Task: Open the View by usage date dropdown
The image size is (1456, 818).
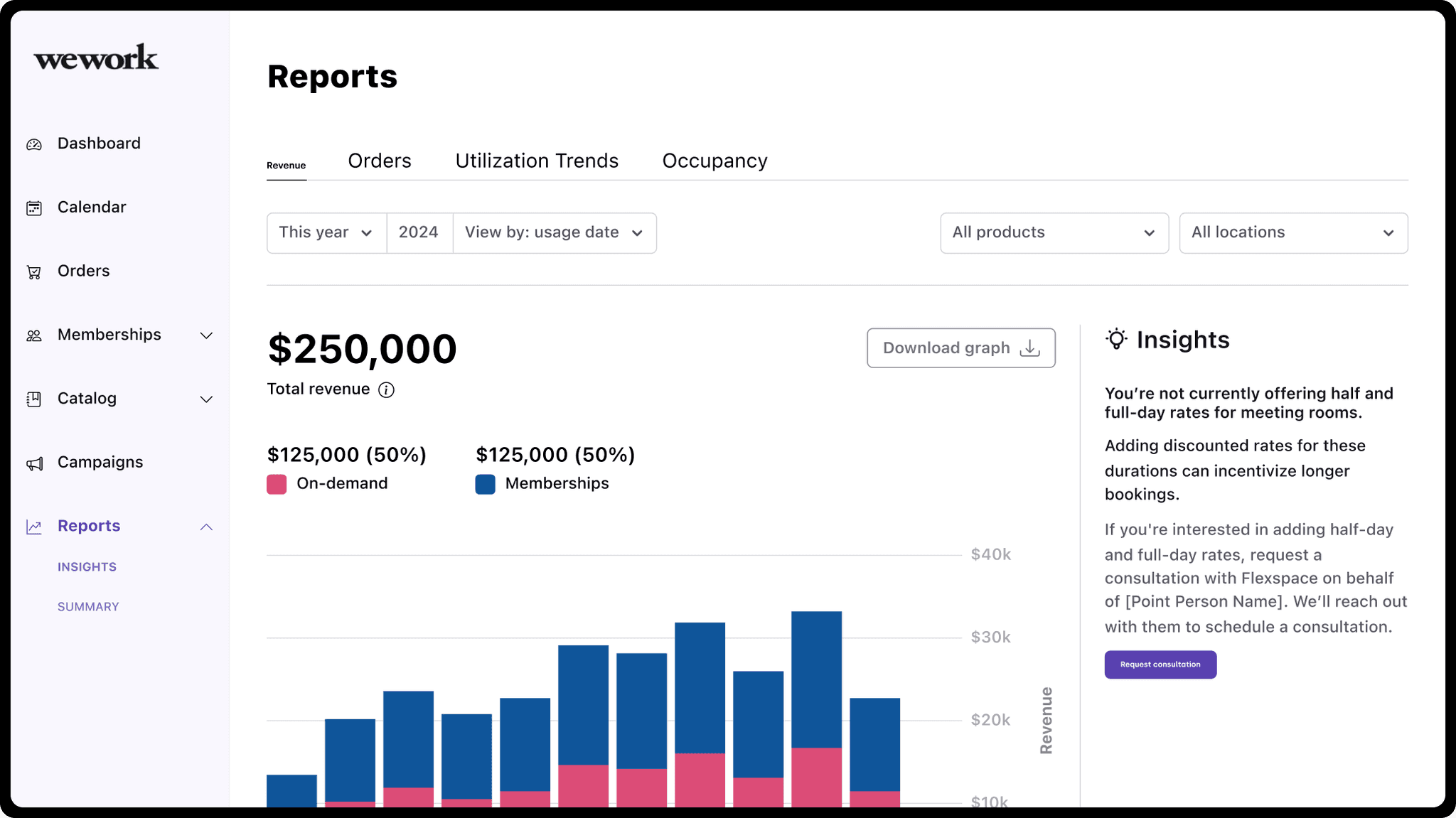Action: pos(554,233)
